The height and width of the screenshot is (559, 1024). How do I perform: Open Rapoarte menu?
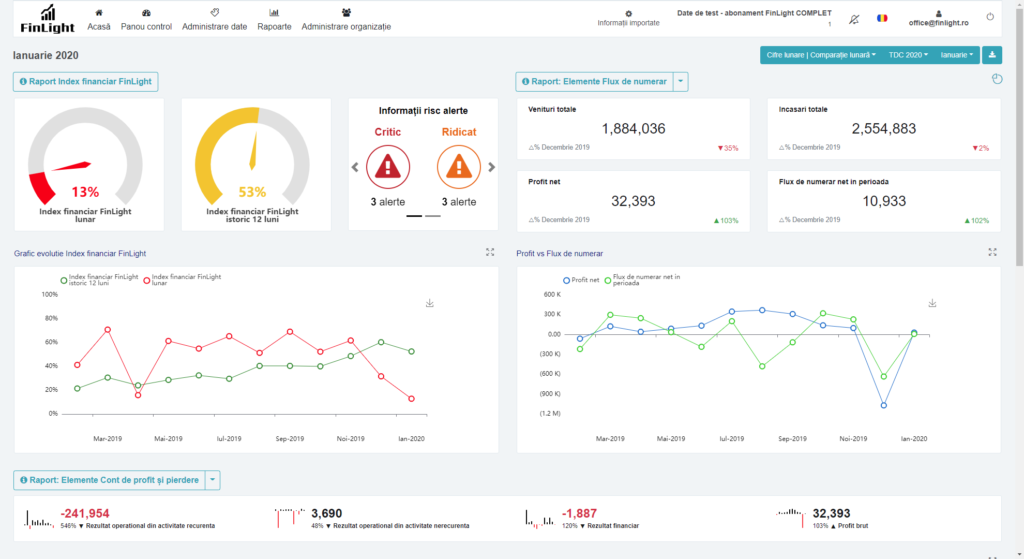click(x=274, y=20)
